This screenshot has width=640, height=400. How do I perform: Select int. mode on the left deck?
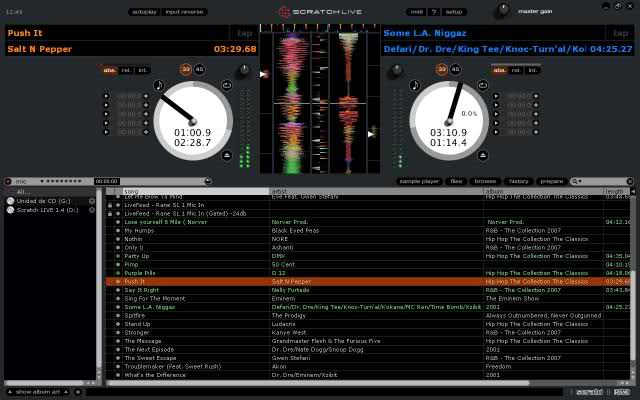click(142, 70)
